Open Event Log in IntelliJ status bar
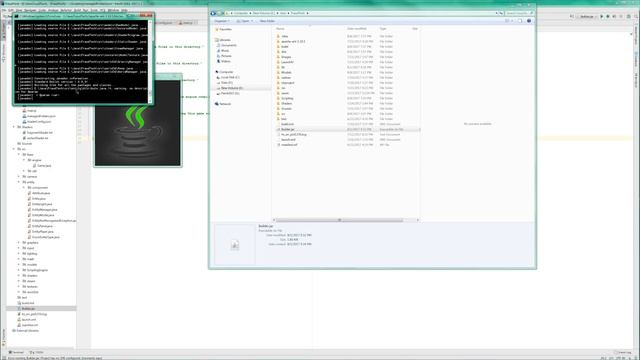 point(624,352)
